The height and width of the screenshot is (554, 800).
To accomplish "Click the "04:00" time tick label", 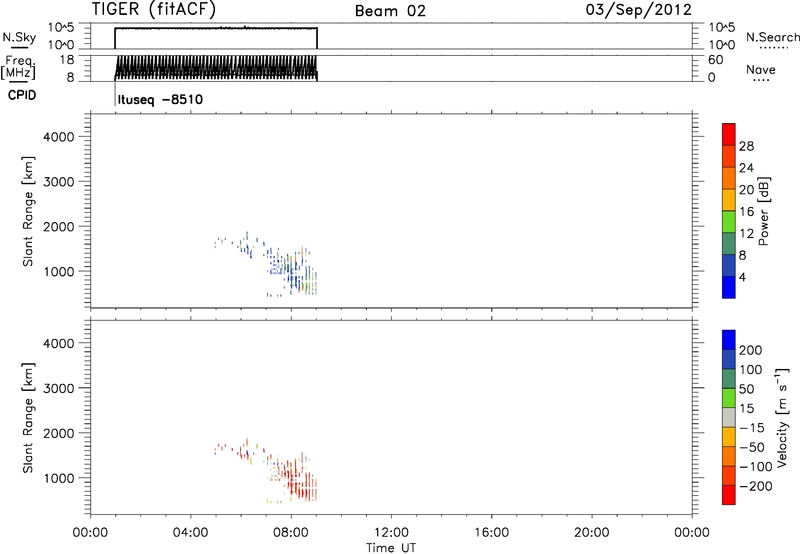I will click(191, 533).
